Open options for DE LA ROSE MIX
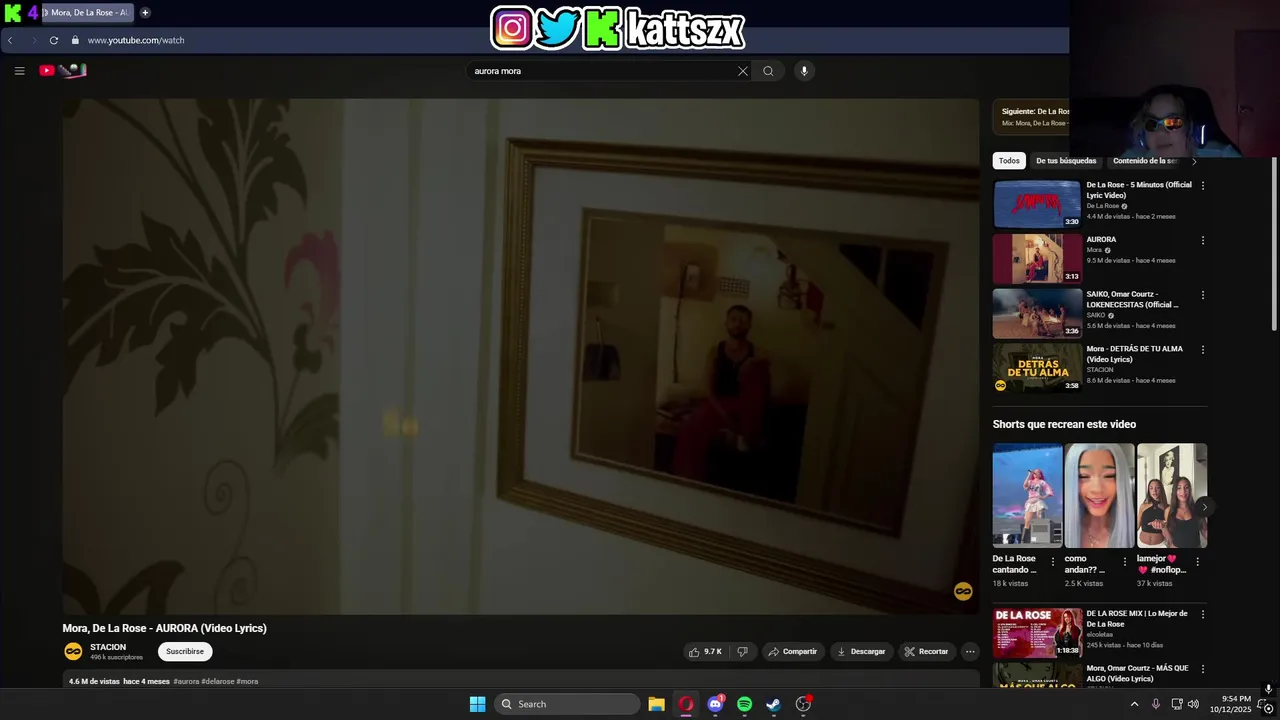 pos(1203,614)
